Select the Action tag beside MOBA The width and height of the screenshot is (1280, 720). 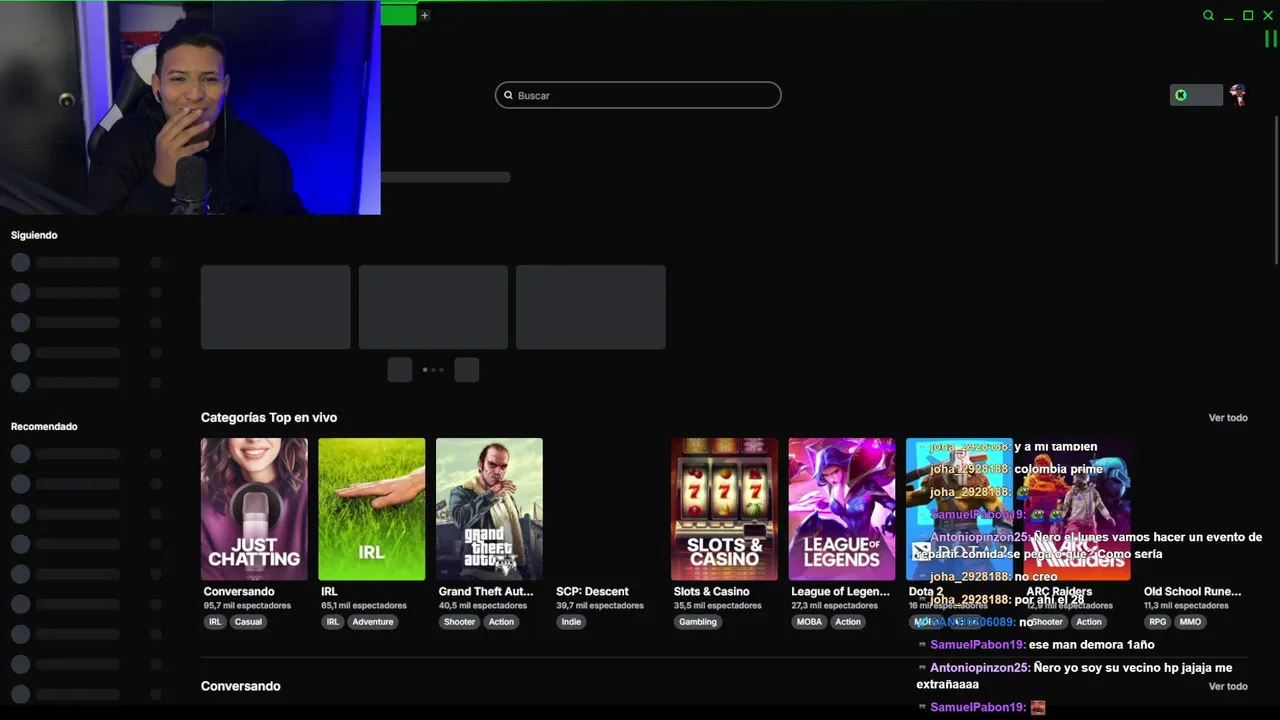[848, 622]
